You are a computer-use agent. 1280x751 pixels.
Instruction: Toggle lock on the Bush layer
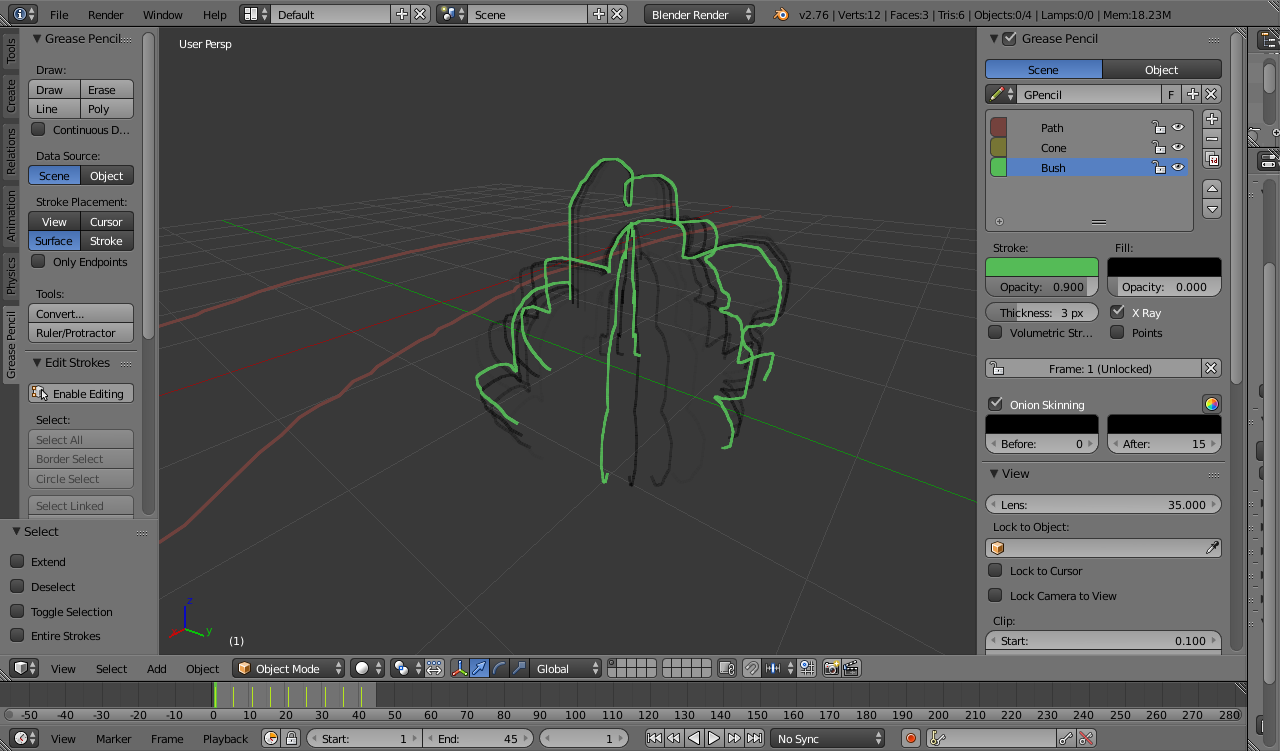(1158, 167)
